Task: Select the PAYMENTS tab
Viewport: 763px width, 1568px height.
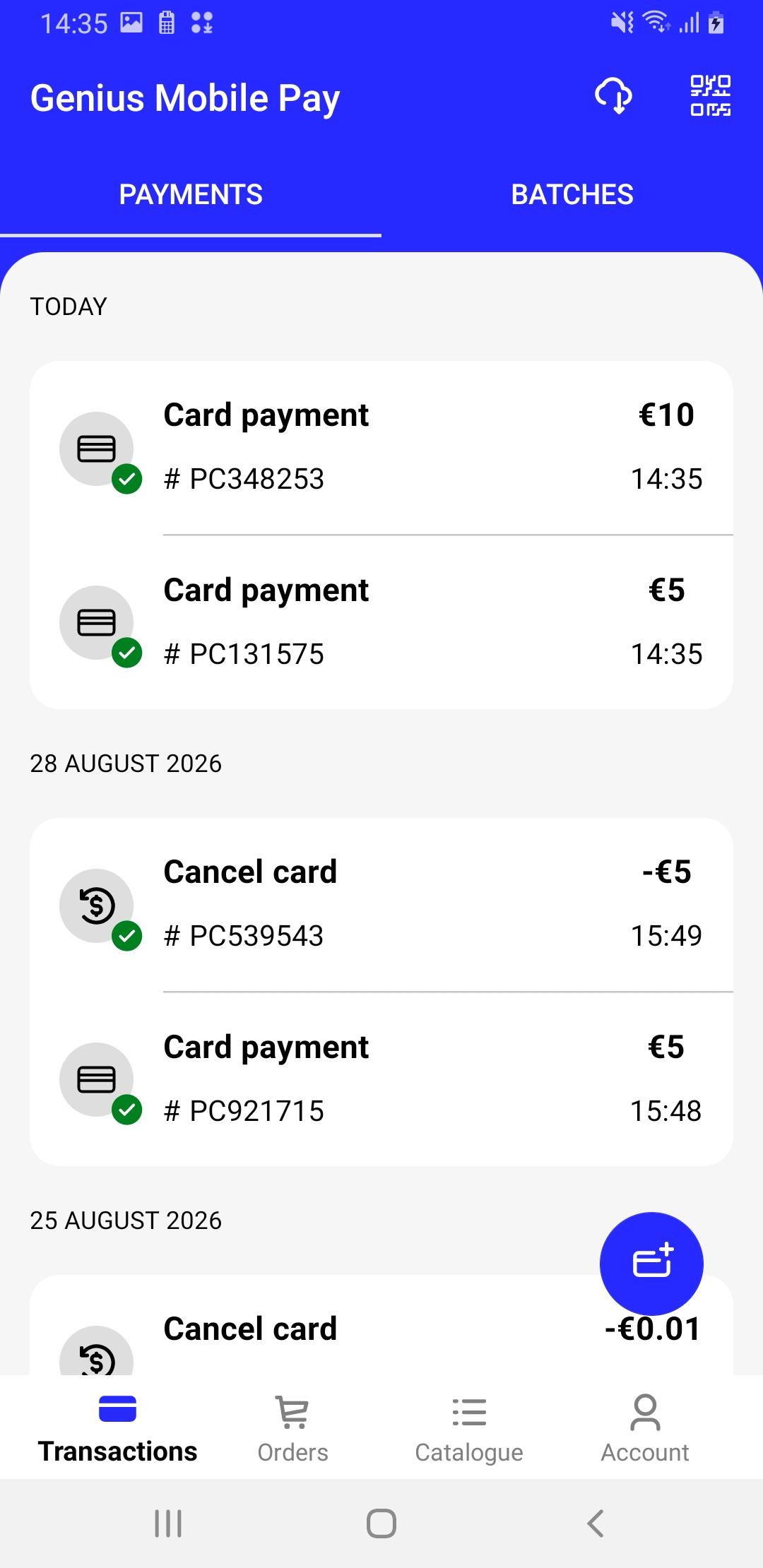Action: [191, 195]
